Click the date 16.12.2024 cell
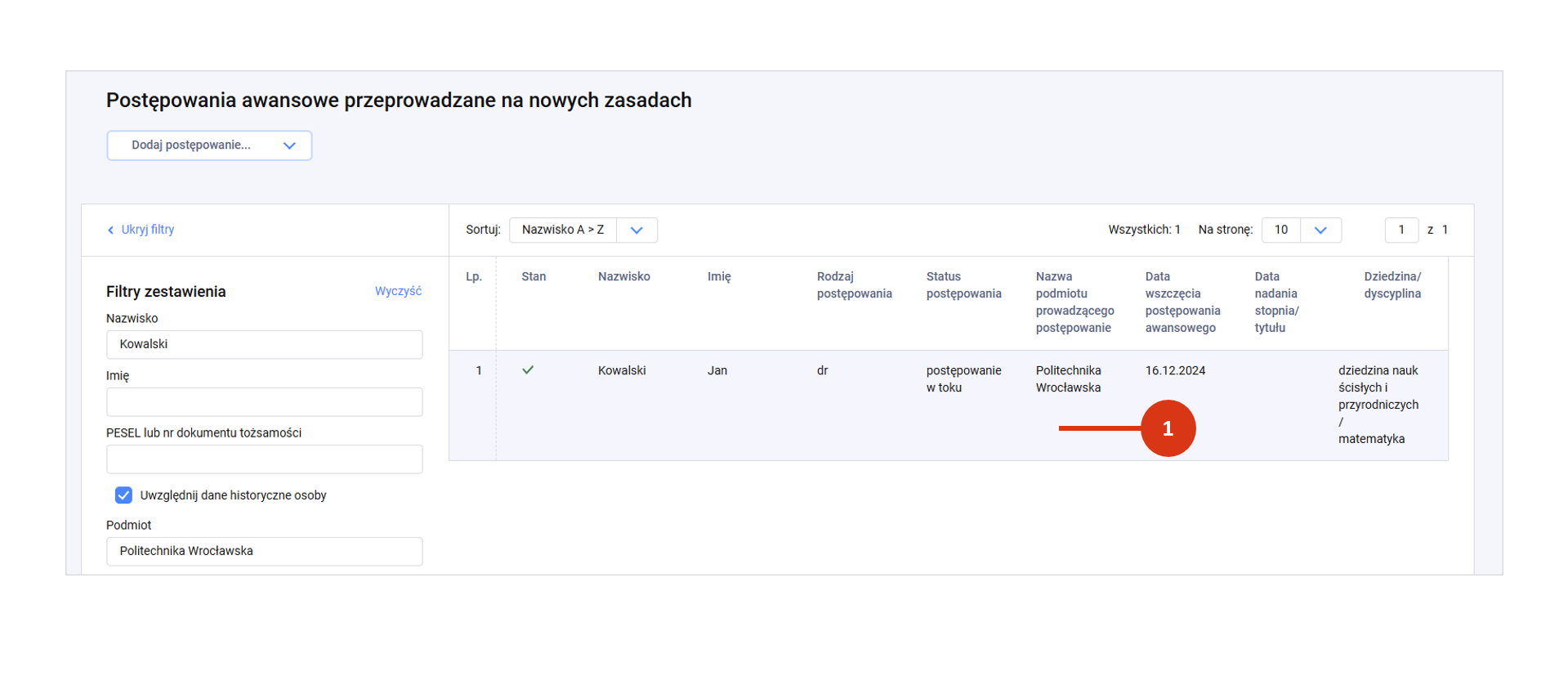Image resolution: width=1568 pixels, height=694 pixels. tap(1175, 371)
